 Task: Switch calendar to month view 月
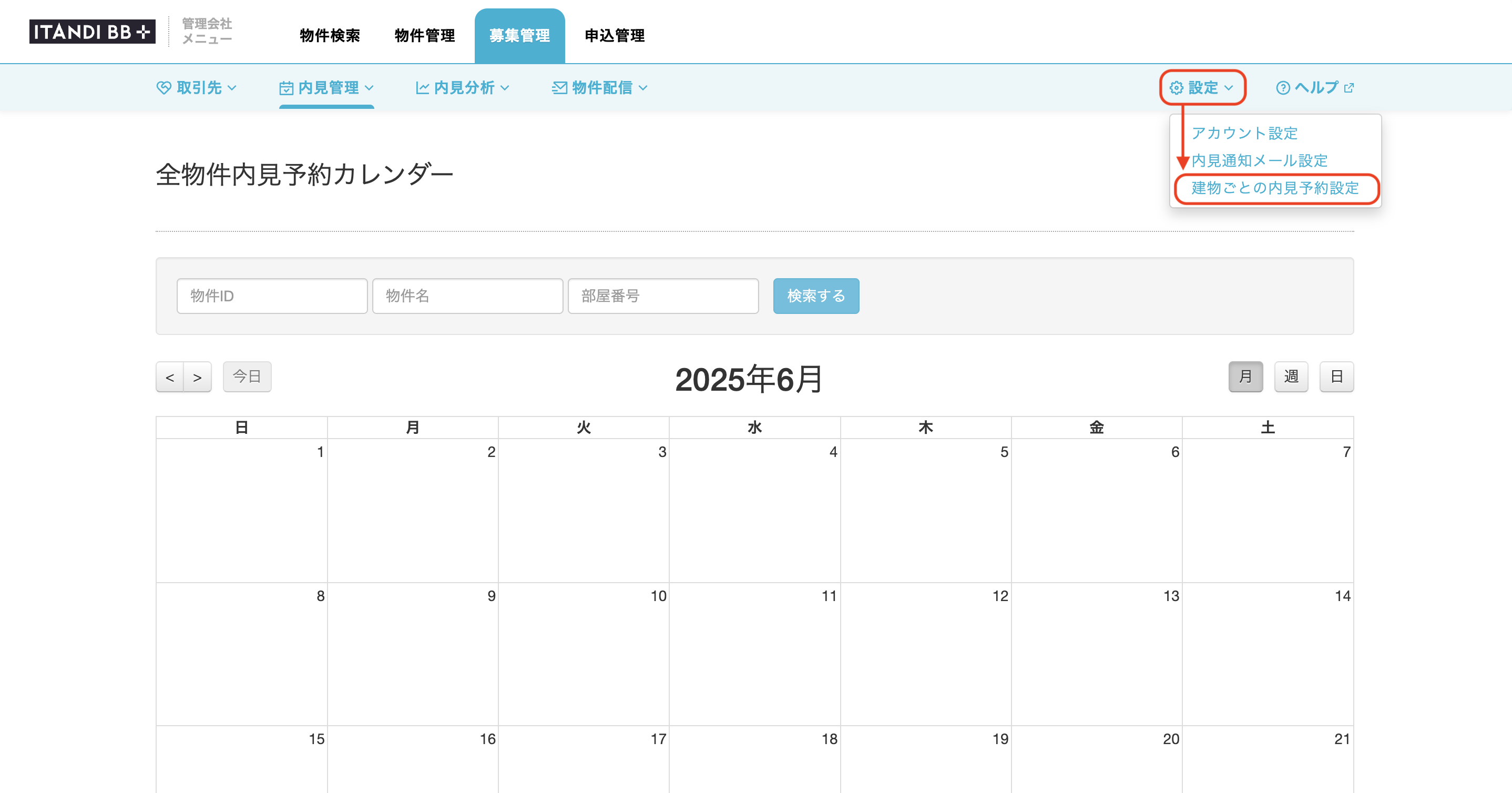1245,376
